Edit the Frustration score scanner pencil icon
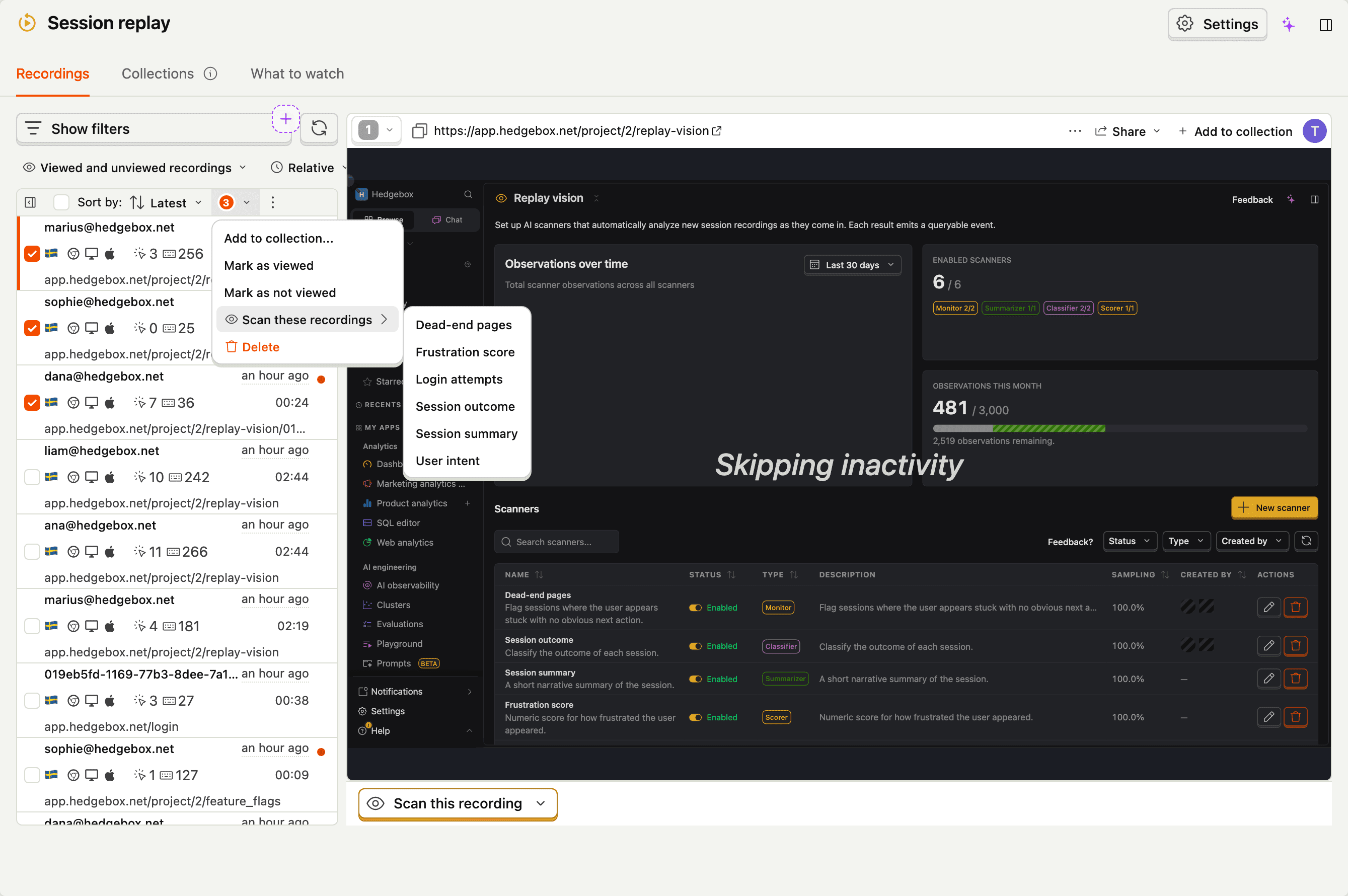The height and width of the screenshot is (896, 1348). 1268,717
